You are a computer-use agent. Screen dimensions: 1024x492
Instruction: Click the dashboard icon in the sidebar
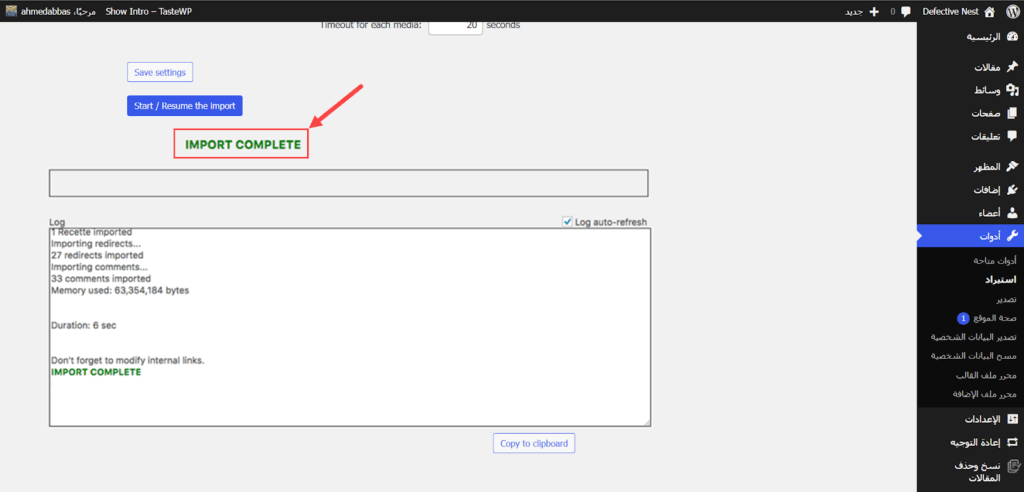tap(1012, 37)
